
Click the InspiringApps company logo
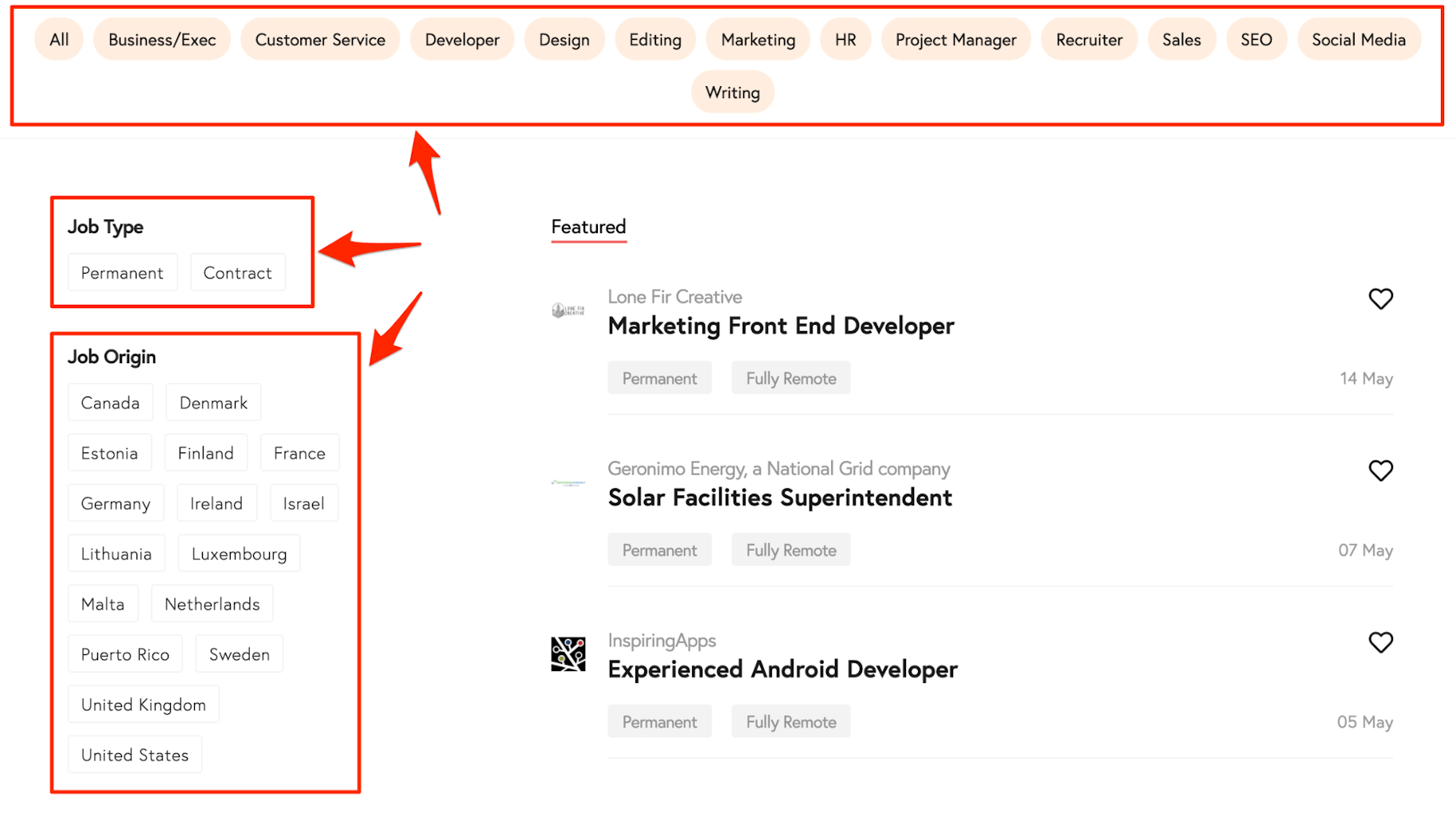[568, 654]
